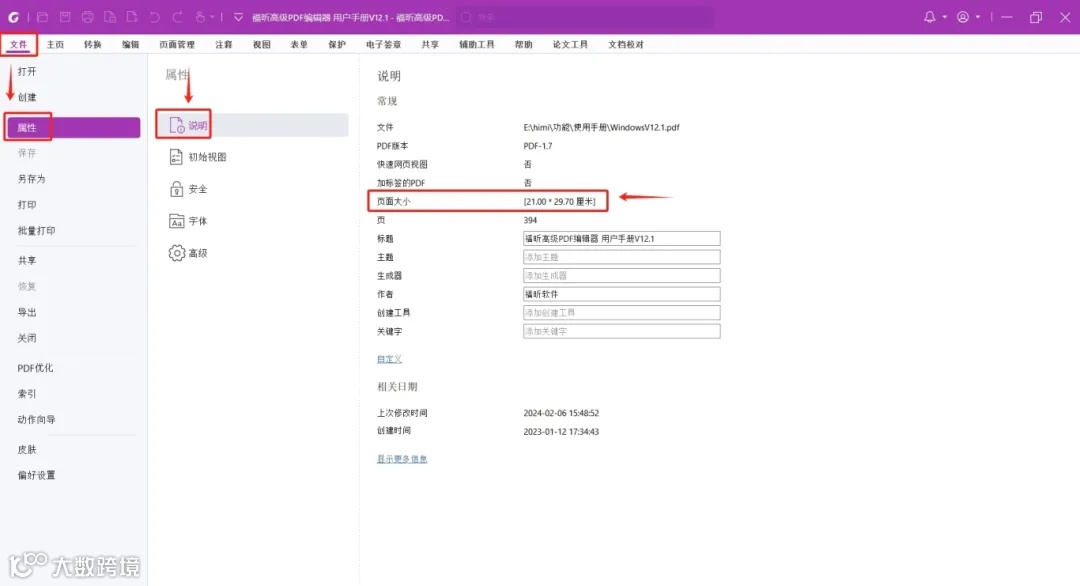1080x586 pixels.
Task: Click the page size value 21.00 * 29.70 厘米
Action: click(559, 201)
